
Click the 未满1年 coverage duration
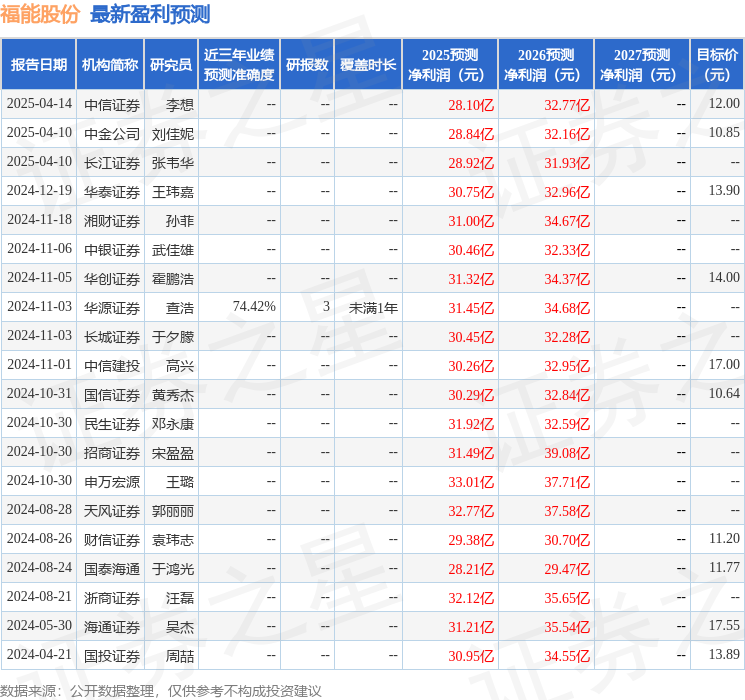tap(373, 308)
